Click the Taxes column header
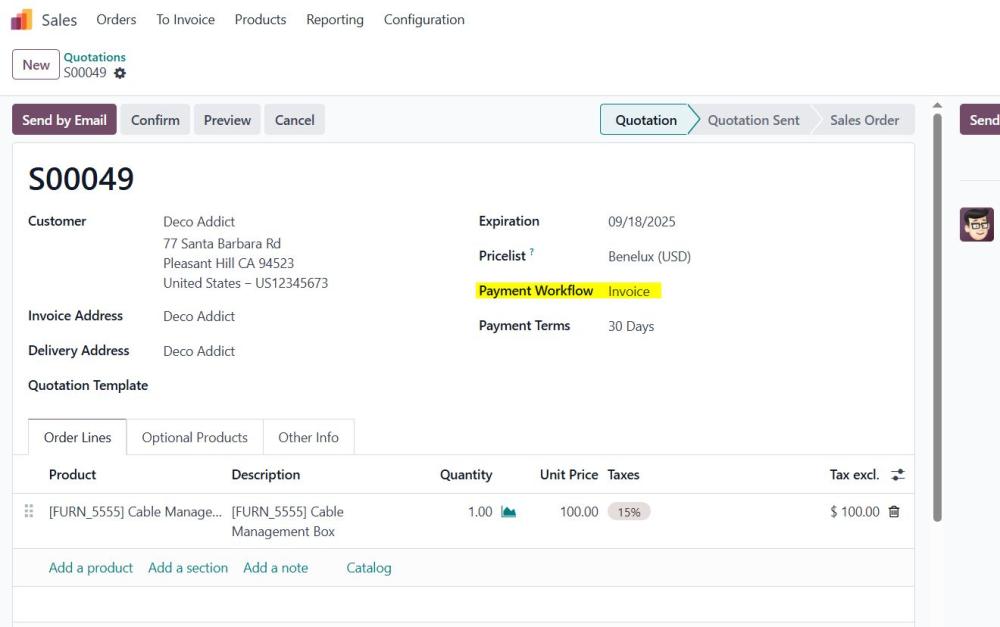 (x=623, y=475)
